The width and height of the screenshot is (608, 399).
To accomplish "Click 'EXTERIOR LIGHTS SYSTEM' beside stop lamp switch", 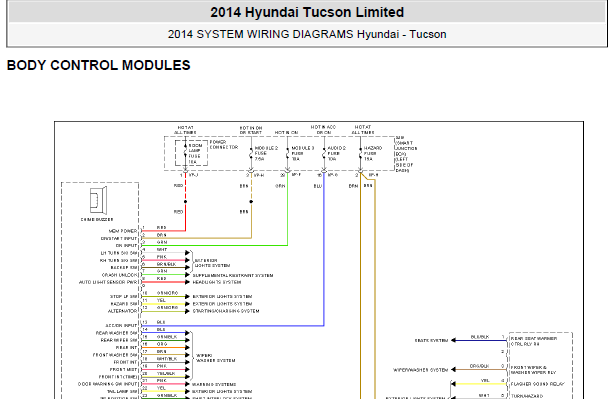I will coord(222,297).
